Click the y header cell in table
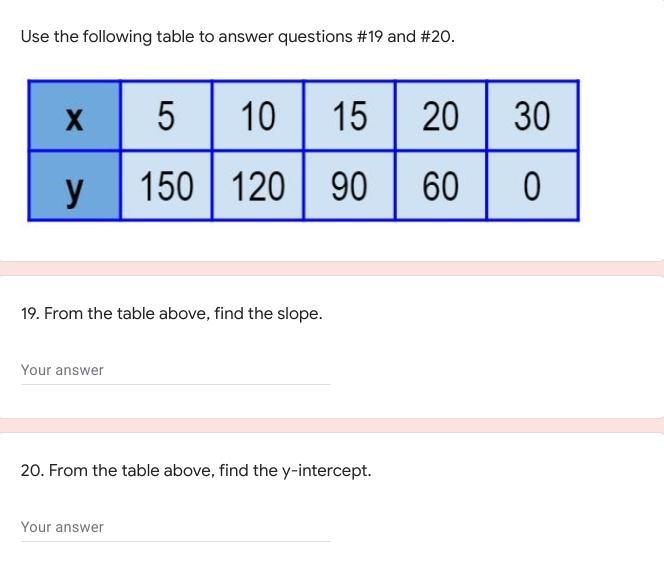This screenshot has width=664, height=574. click(x=74, y=186)
